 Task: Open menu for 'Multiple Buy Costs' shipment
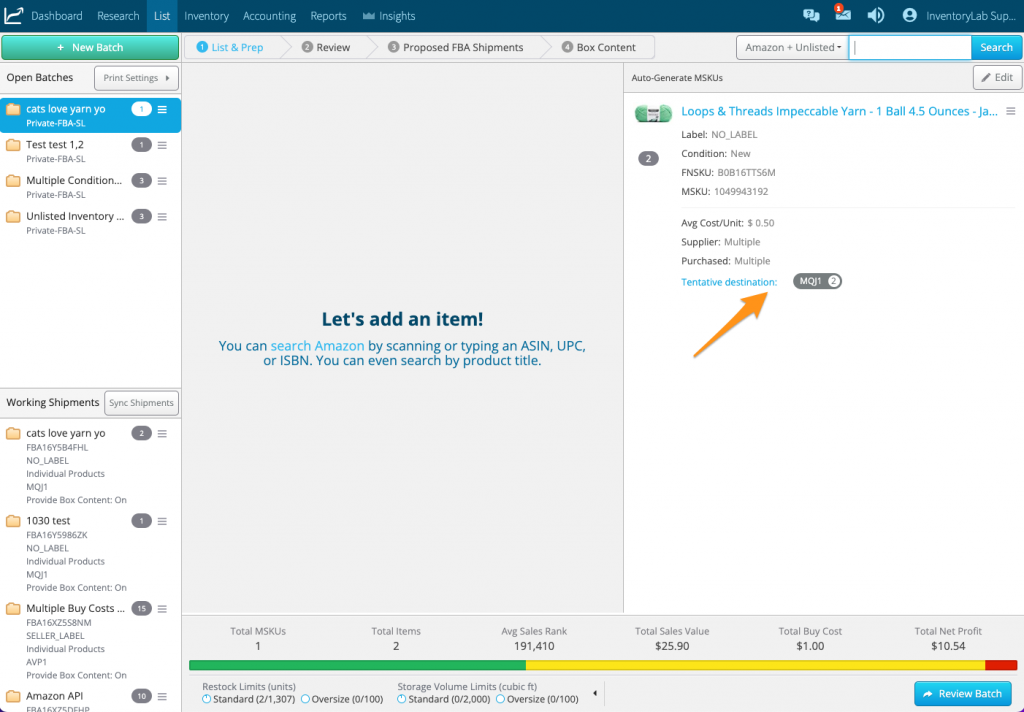pos(162,609)
